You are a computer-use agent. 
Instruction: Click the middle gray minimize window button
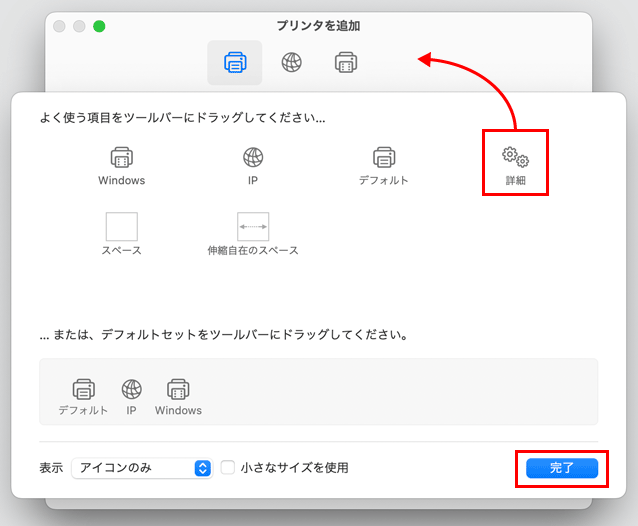pos(79,26)
